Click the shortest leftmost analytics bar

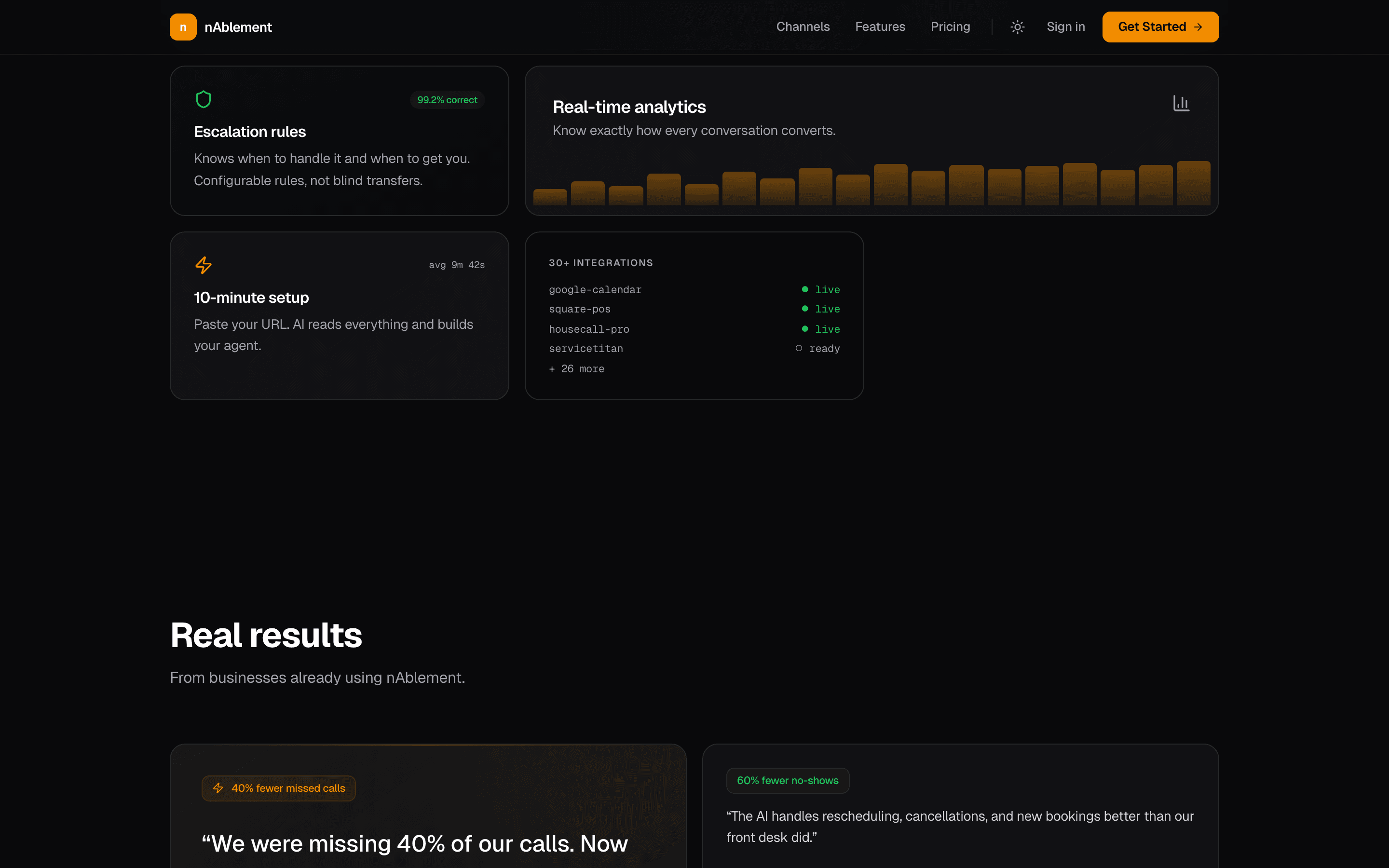point(550,197)
